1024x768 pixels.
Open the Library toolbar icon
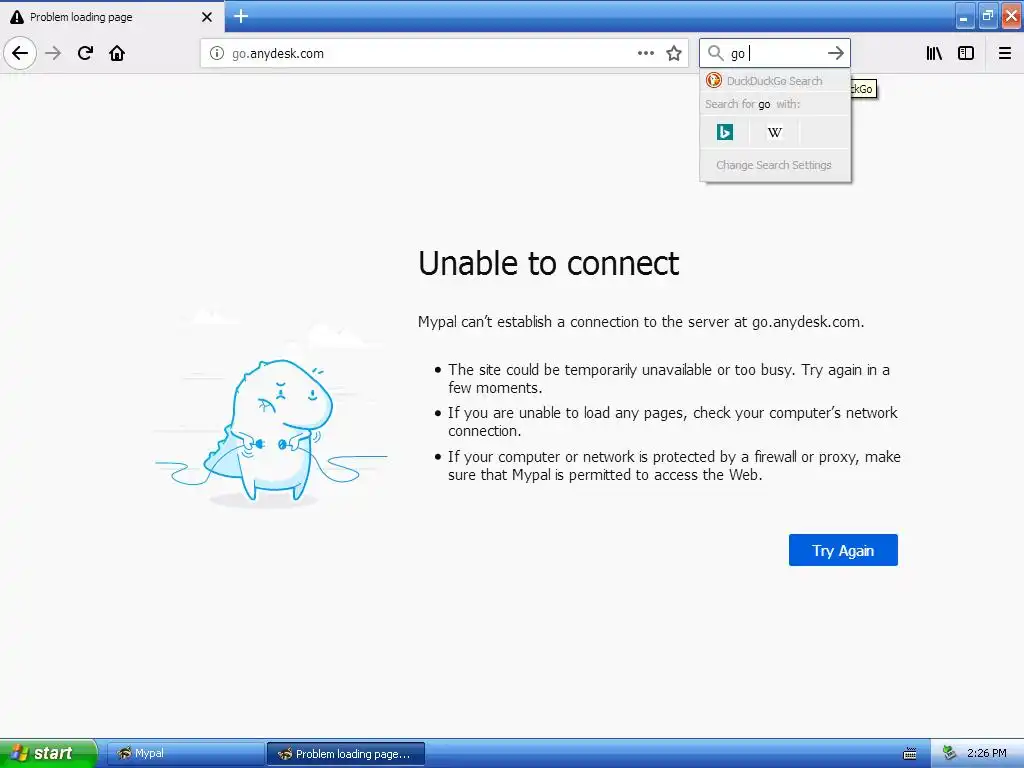934,53
